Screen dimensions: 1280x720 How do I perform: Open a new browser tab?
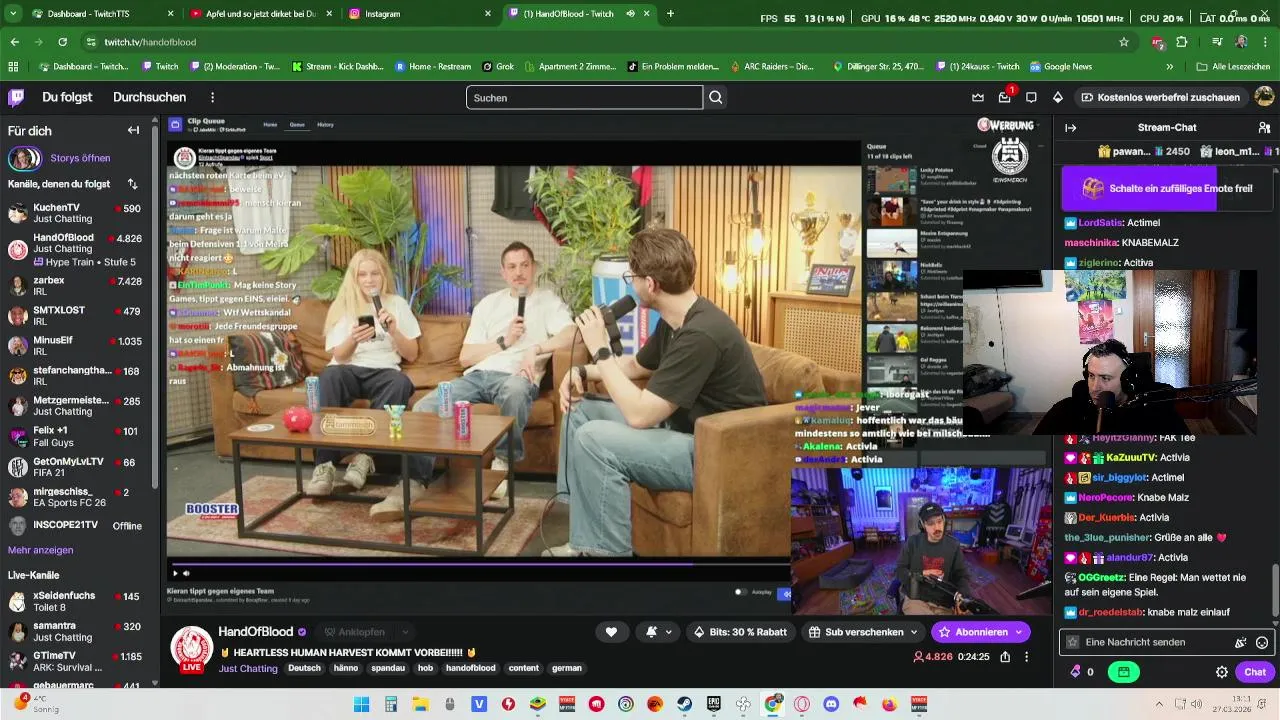click(x=670, y=14)
